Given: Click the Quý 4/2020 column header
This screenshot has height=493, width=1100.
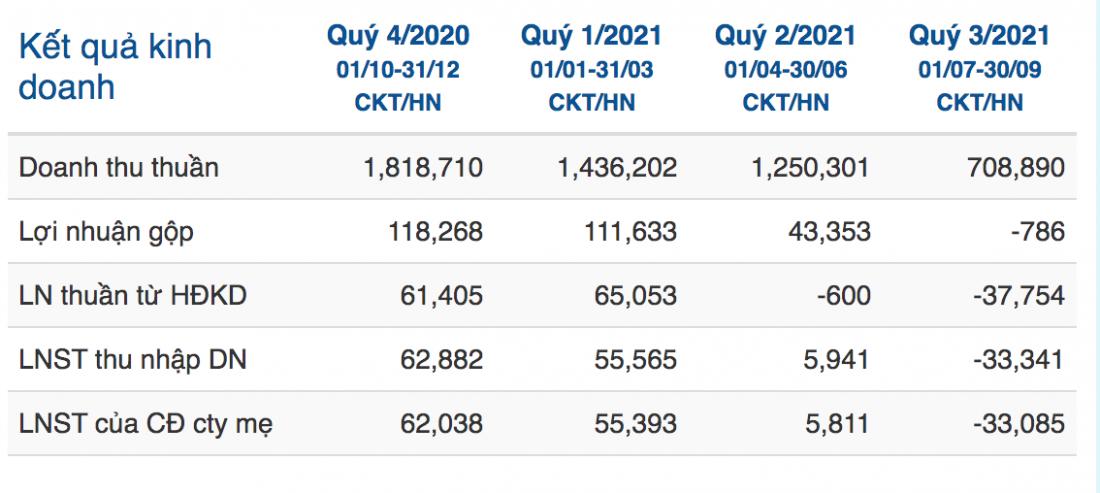Looking at the screenshot, I should click(398, 36).
